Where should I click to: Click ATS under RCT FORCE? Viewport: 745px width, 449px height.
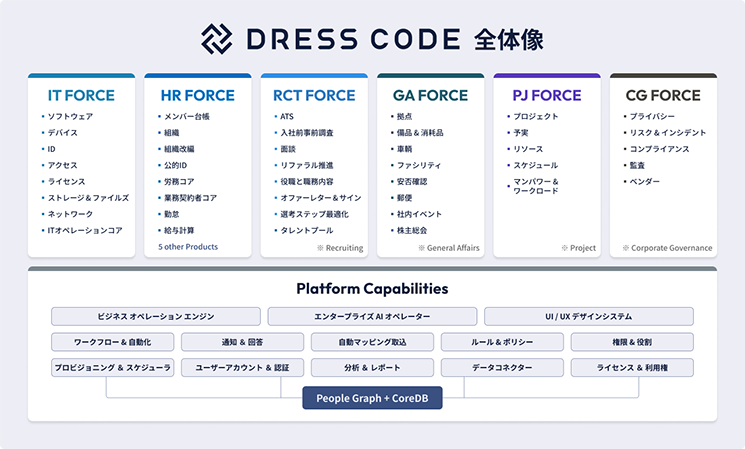(287, 116)
